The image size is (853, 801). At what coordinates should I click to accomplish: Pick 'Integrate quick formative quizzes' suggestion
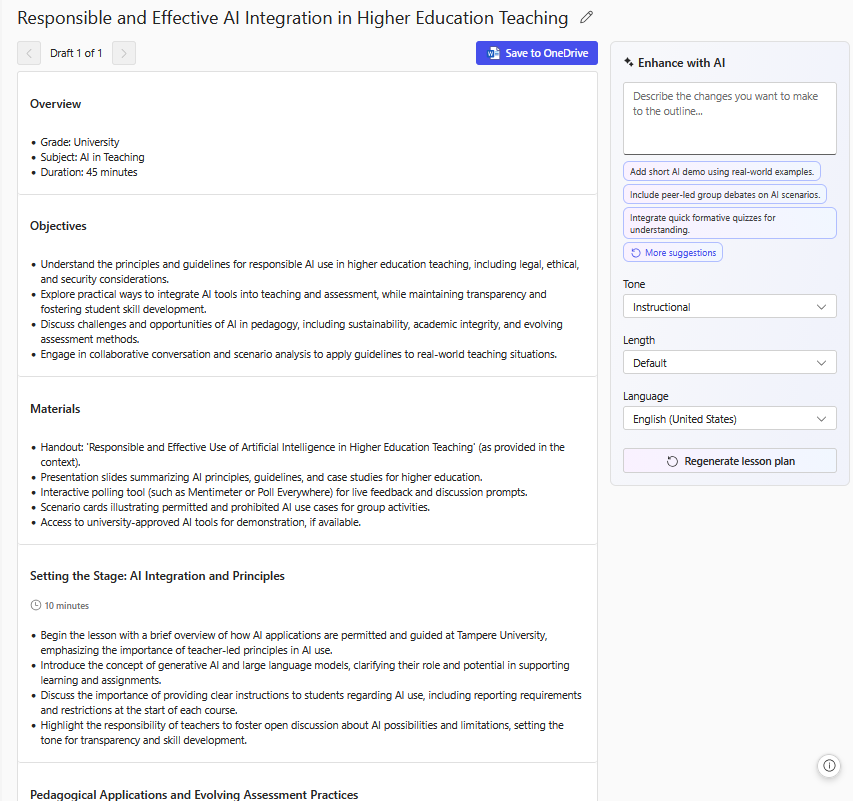click(x=729, y=223)
